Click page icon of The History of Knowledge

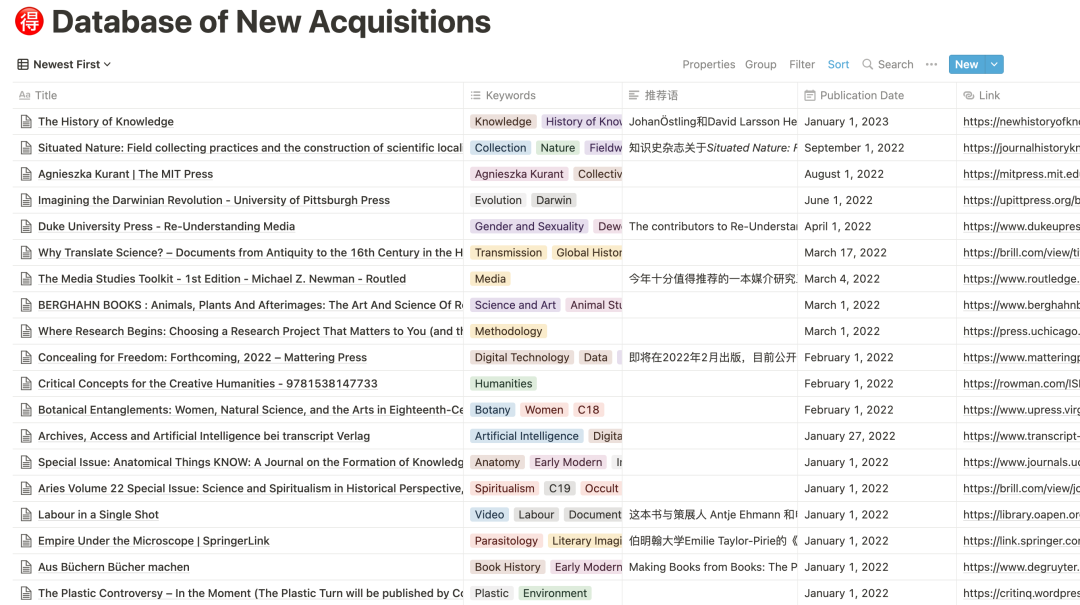coord(26,122)
